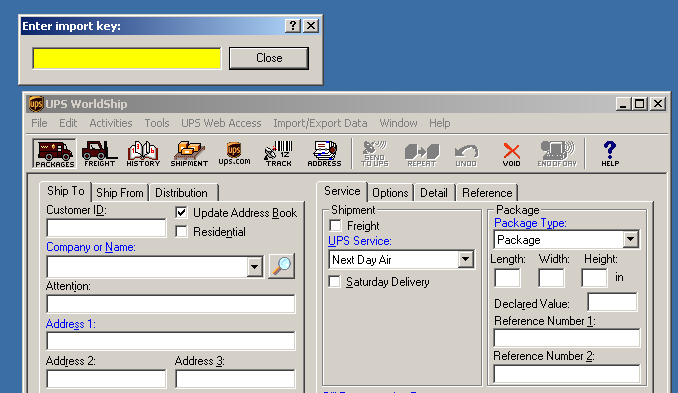This screenshot has width=678, height=393.
Task: Launch the ups.com toolbar icon
Action: click(x=234, y=153)
